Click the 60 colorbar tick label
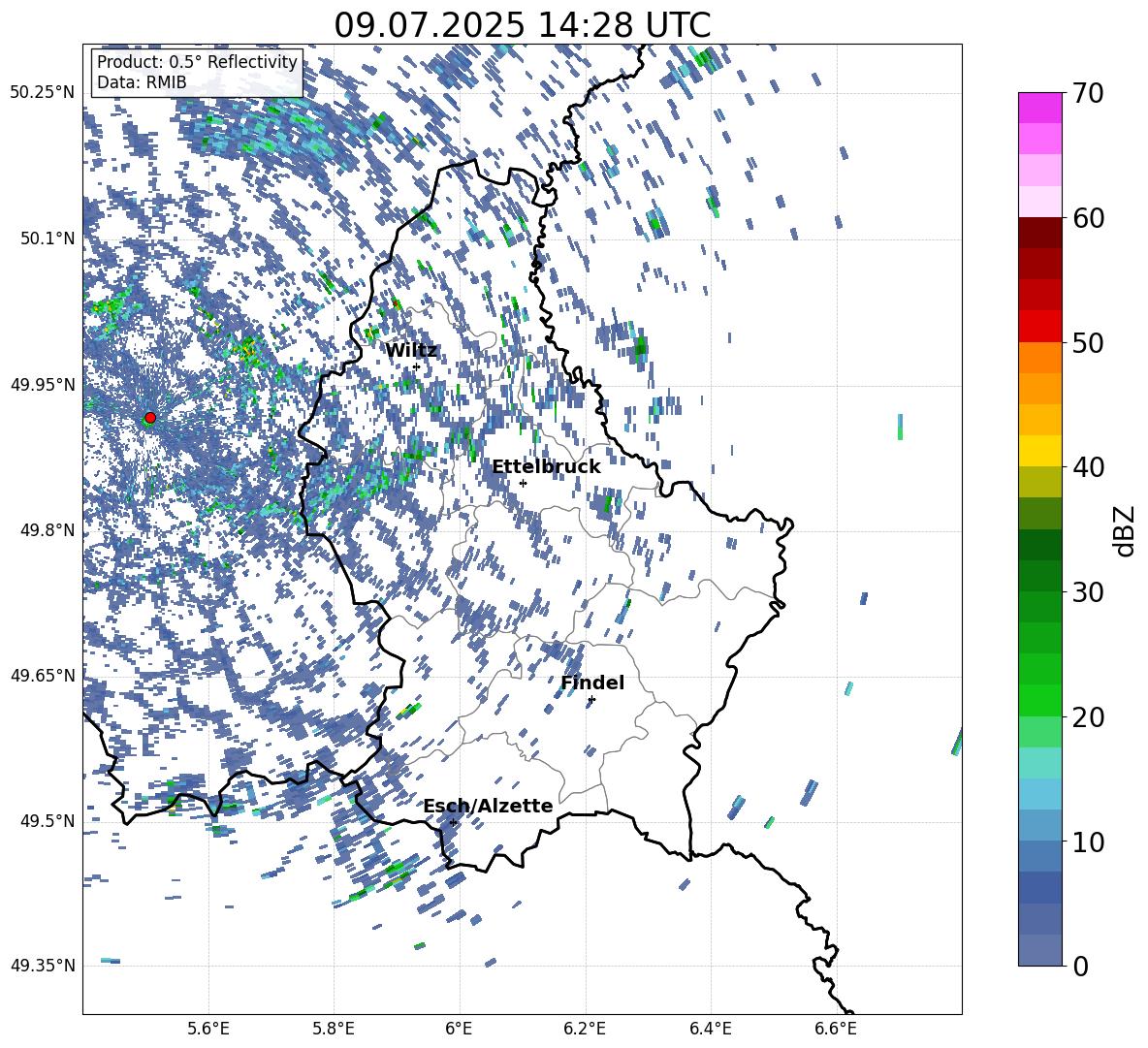 tap(1088, 218)
